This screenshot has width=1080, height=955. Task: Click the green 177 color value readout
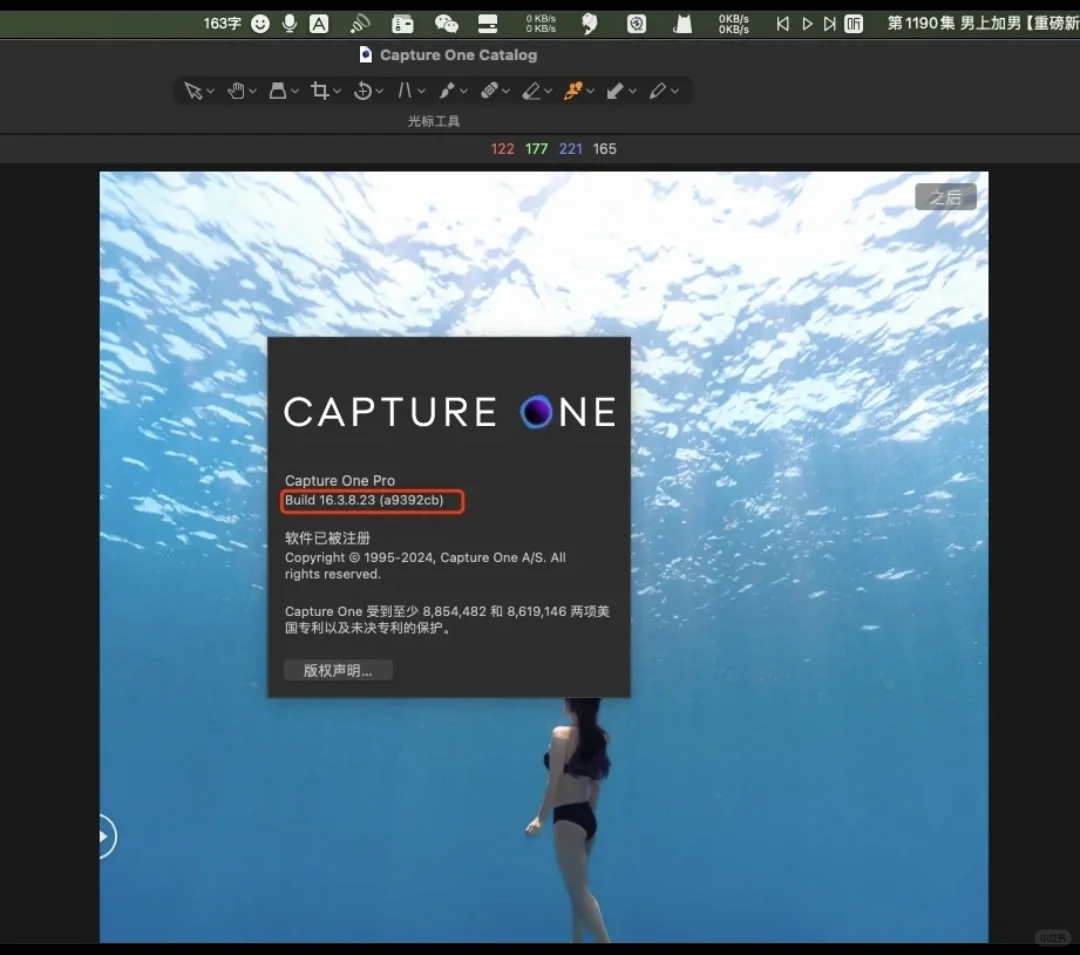click(536, 148)
